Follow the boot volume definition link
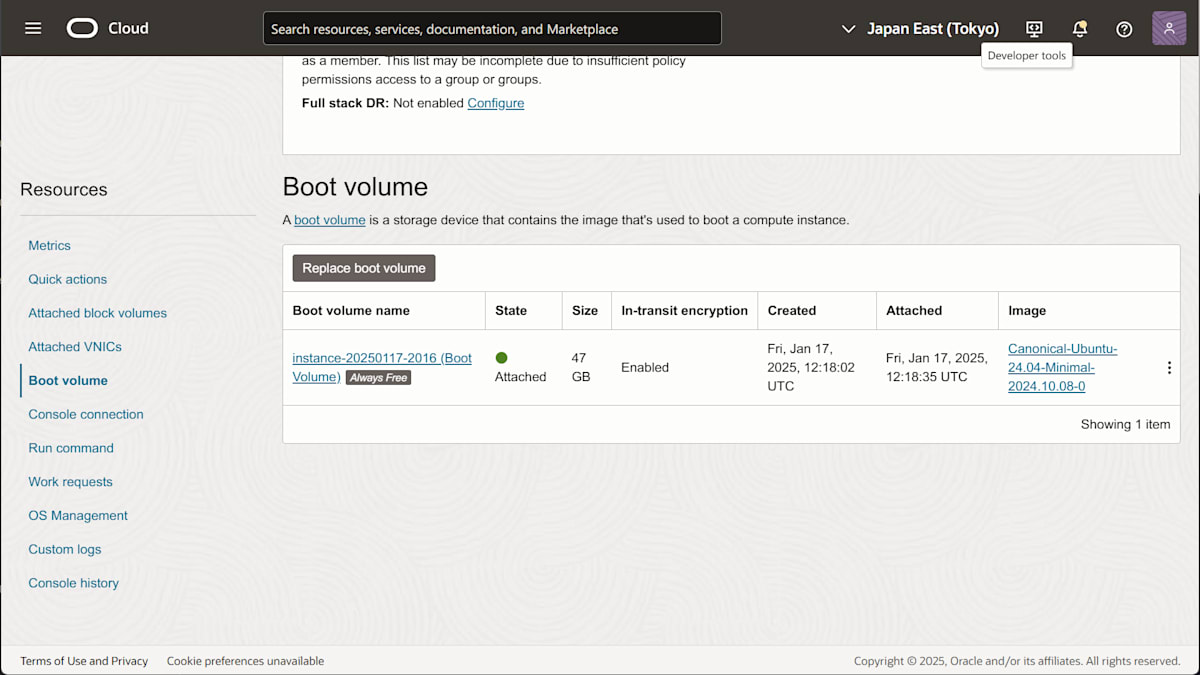1200x675 pixels. 329,220
